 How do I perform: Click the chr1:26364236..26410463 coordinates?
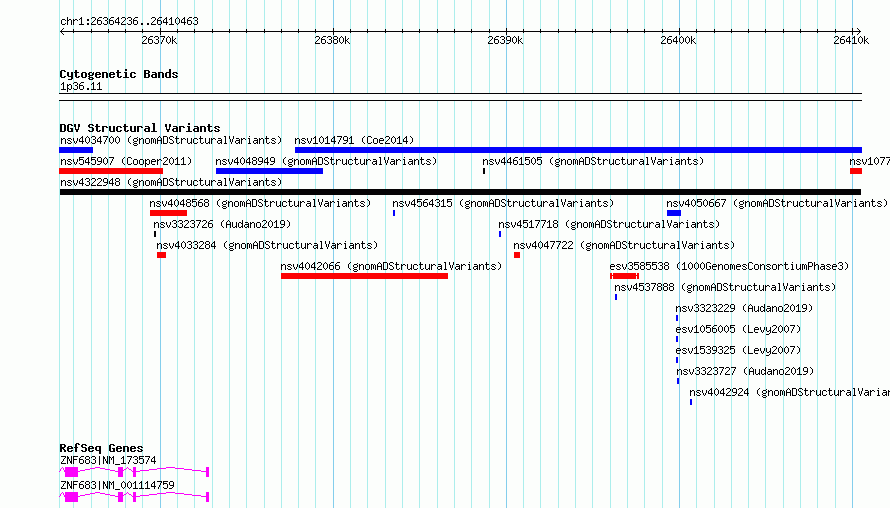tap(129, 22)
